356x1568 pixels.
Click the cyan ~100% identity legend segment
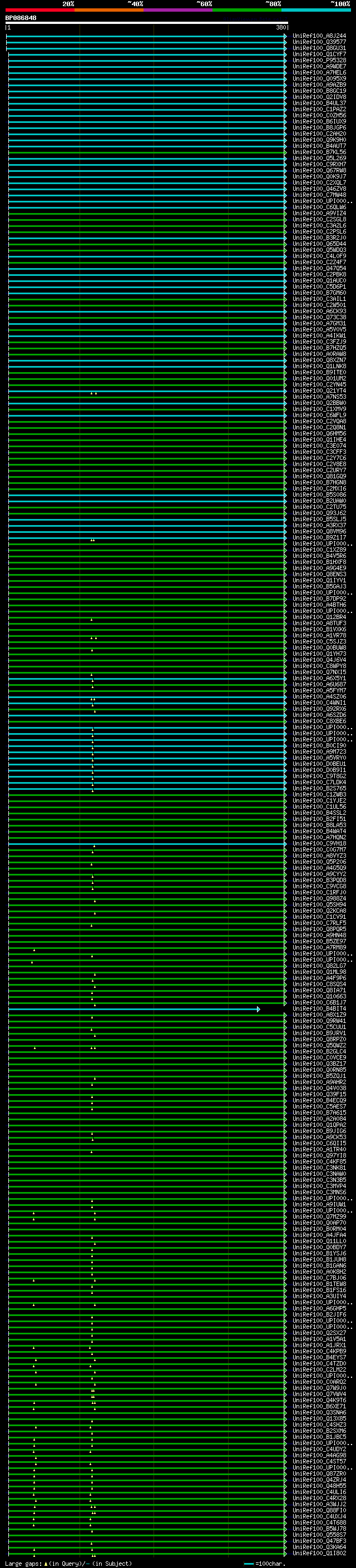(316, 10)
